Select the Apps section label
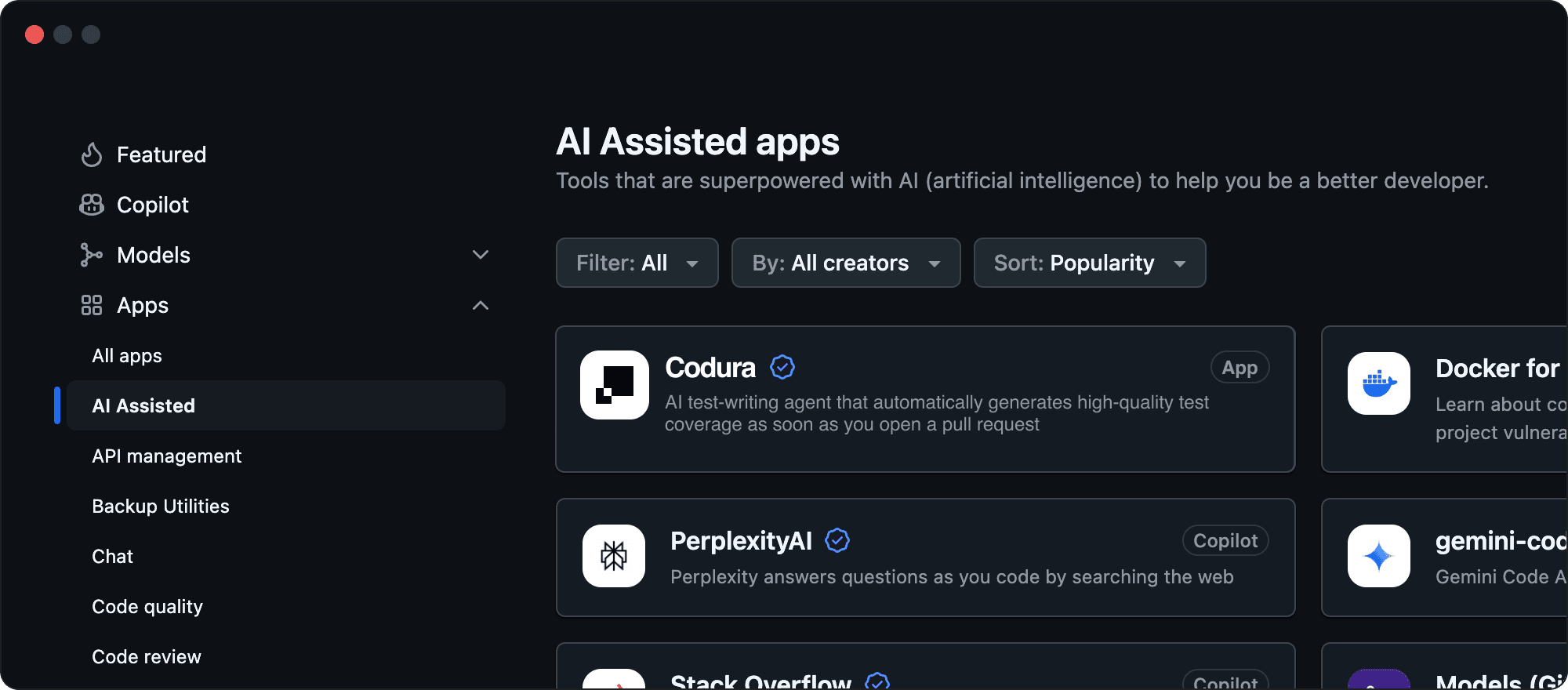 point(143,305)
